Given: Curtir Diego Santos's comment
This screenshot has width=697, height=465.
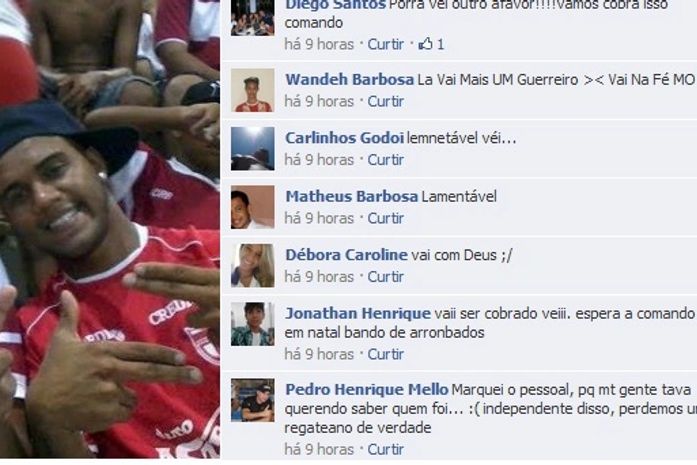Looking at the screenshot, I should [385, 44].
